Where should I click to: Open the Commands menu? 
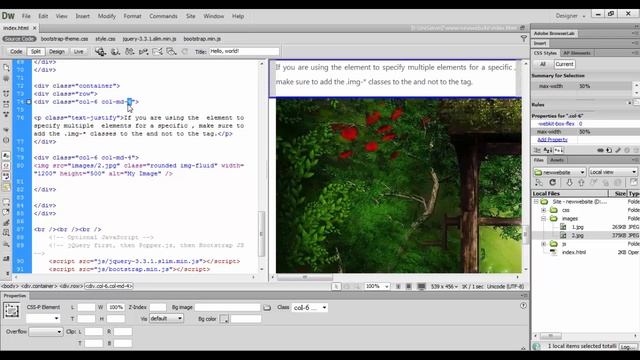[x=163, y=16]
